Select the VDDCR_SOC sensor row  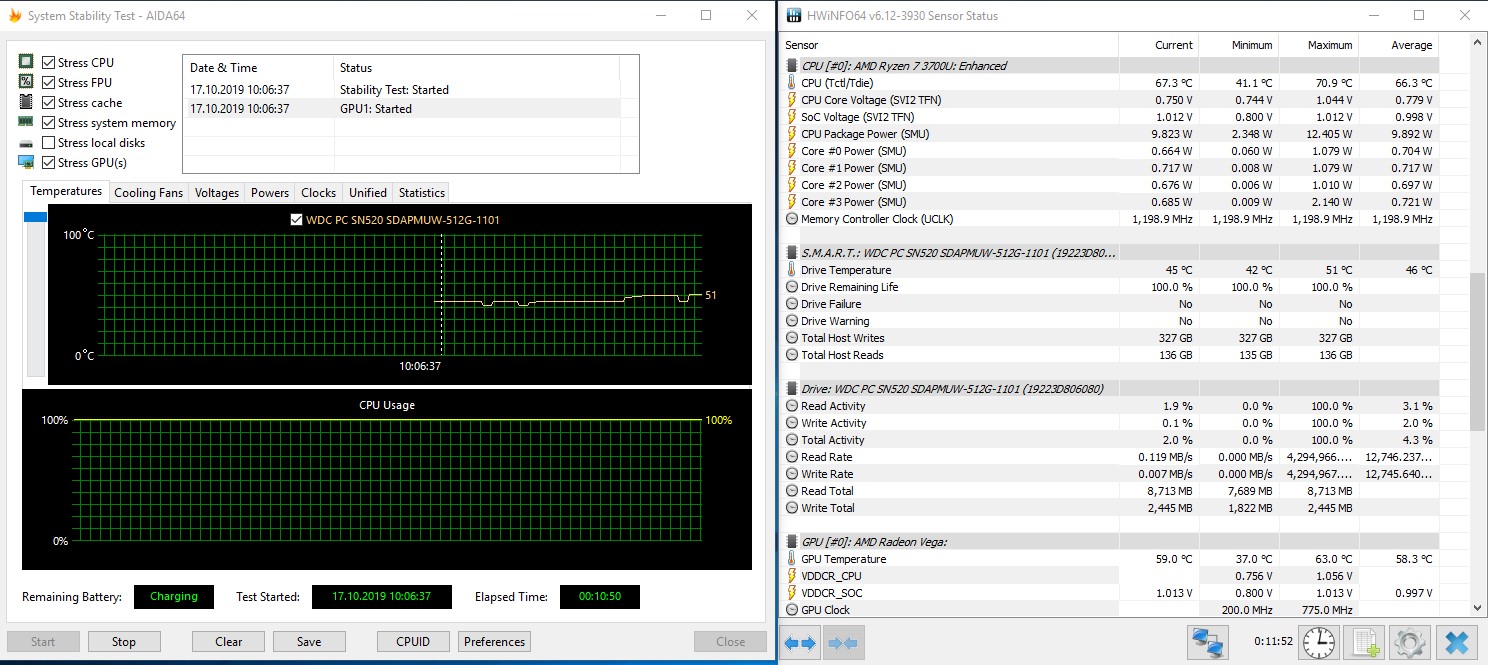pyautogui.click(x=1108, y=593)
